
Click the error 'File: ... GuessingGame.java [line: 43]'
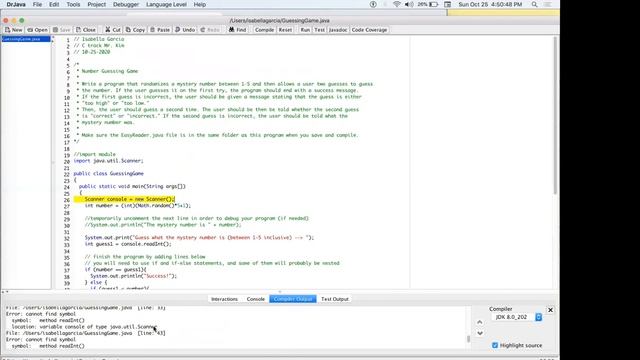click(85, 333)
